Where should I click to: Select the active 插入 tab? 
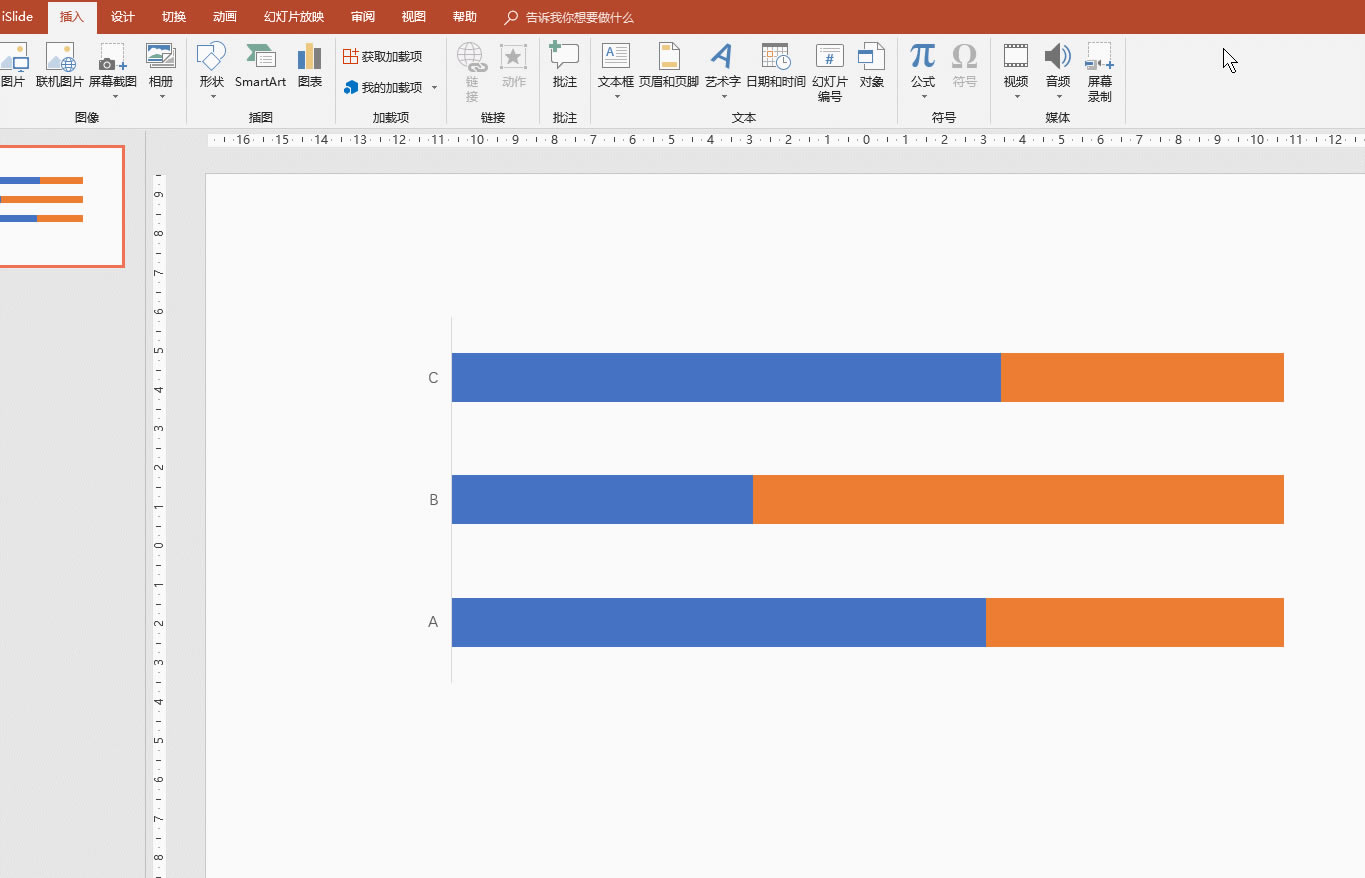72,17
